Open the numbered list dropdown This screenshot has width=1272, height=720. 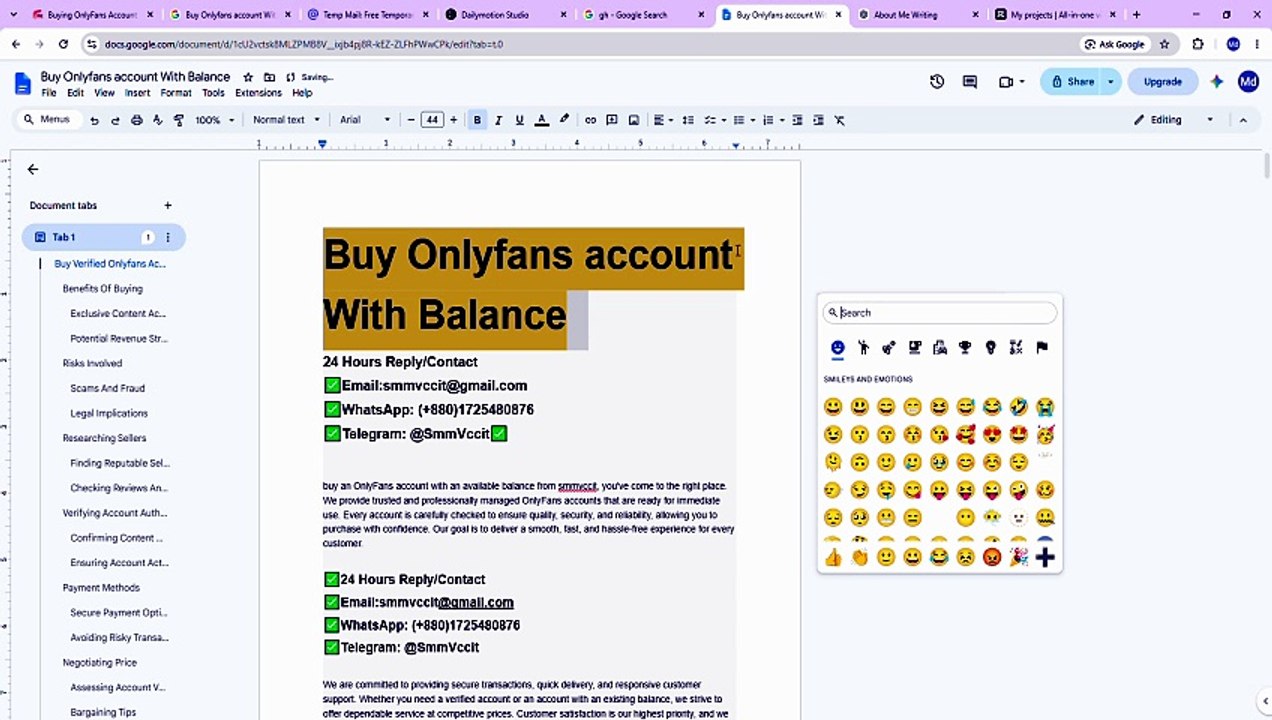(x=773, y=120)
